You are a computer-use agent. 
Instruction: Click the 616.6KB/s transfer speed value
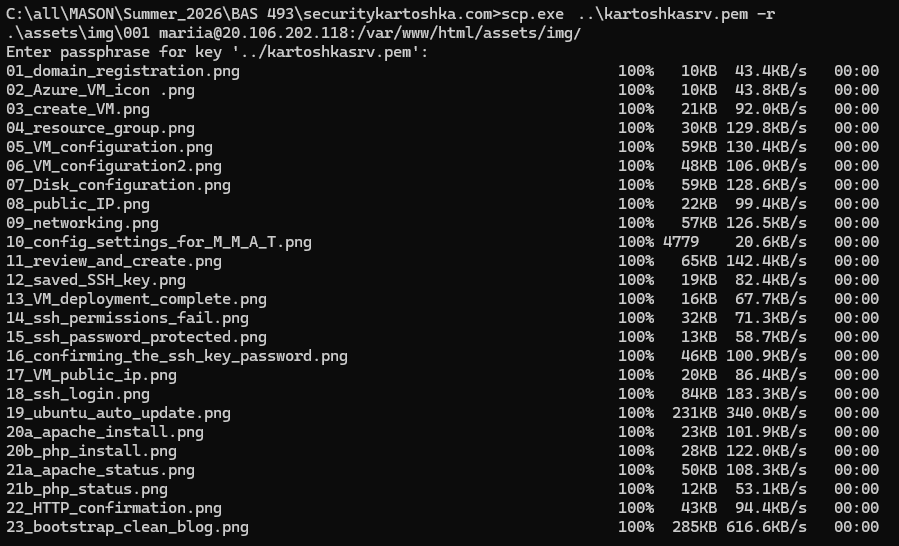(766, 526)
